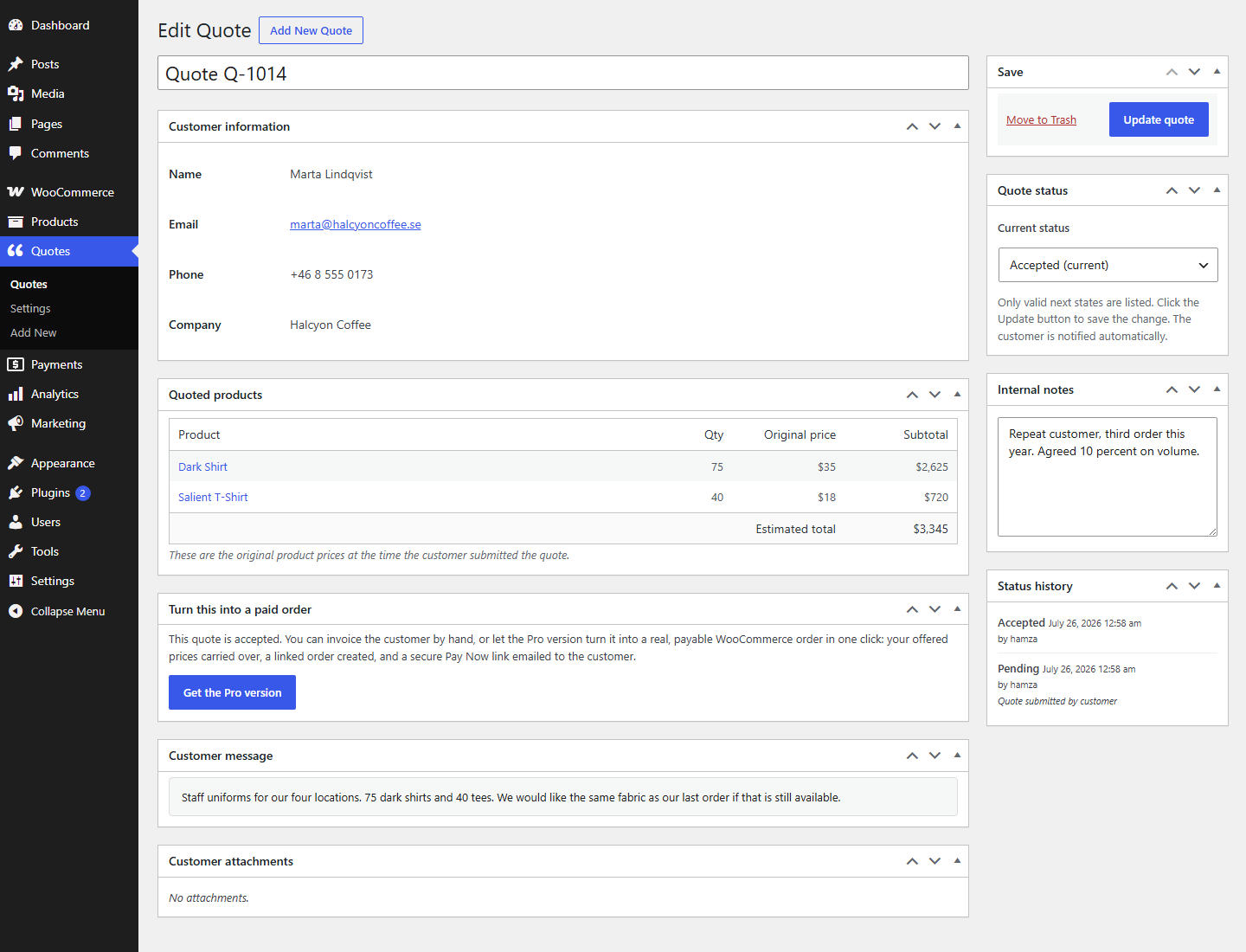This screenshot has height=952, width=1246.
Task: Open the Marketing menu
Action: click(69, 423)
